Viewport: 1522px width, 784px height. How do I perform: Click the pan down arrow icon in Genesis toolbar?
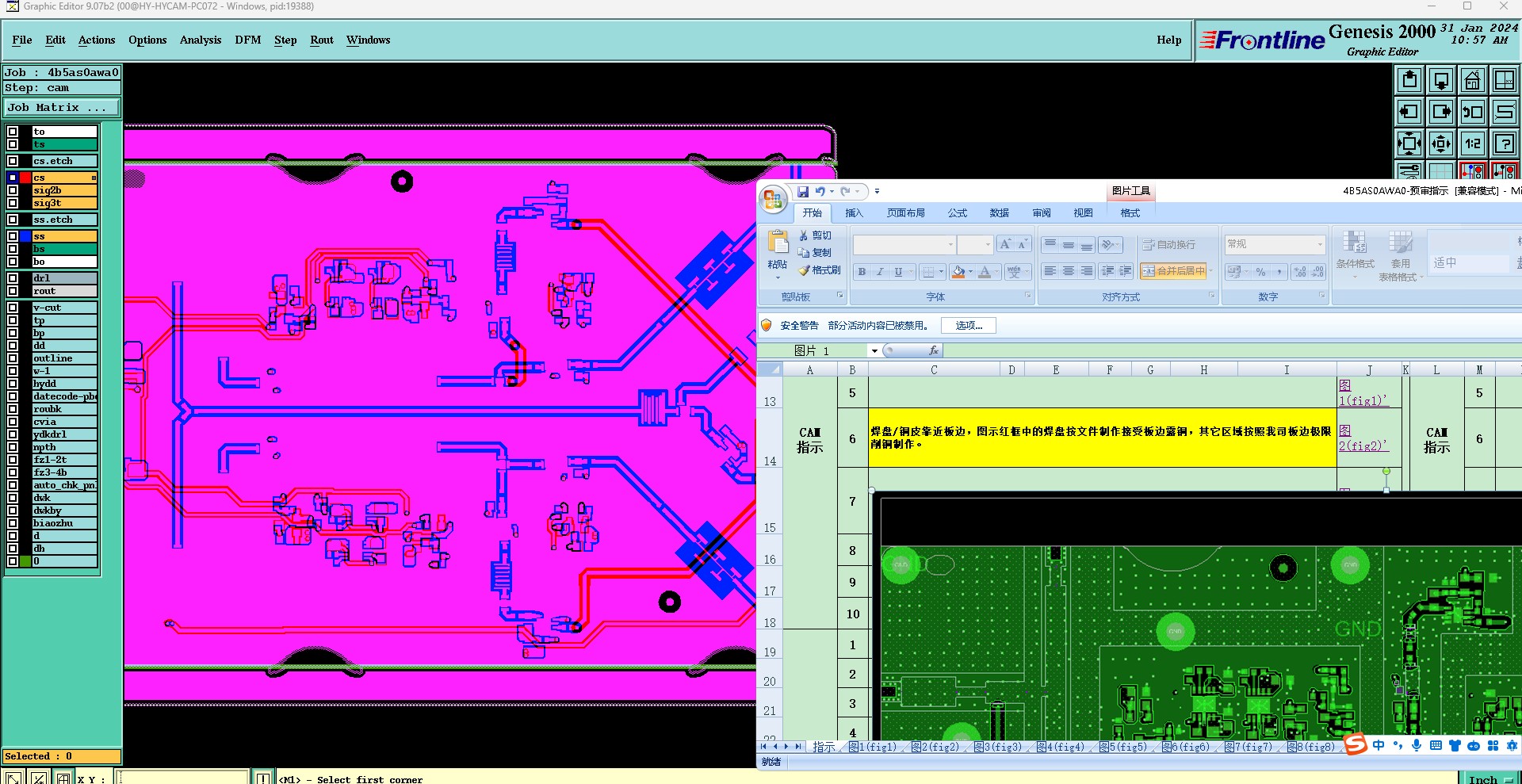[x=1441, y=80]
